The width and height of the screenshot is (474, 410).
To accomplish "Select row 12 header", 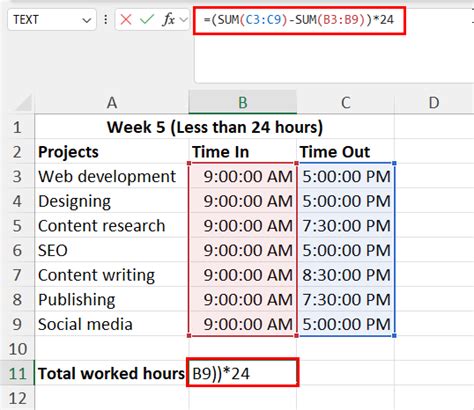I will tap(17, 398).
